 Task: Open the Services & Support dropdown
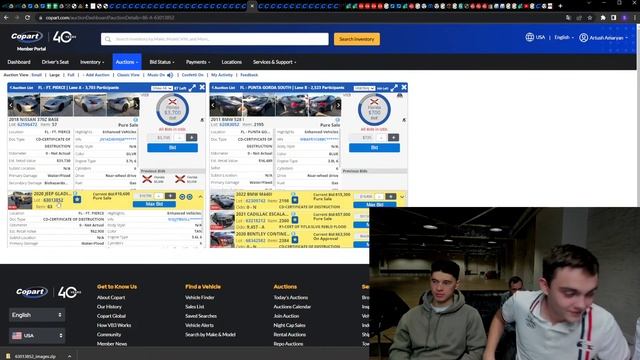click(274, 62)
